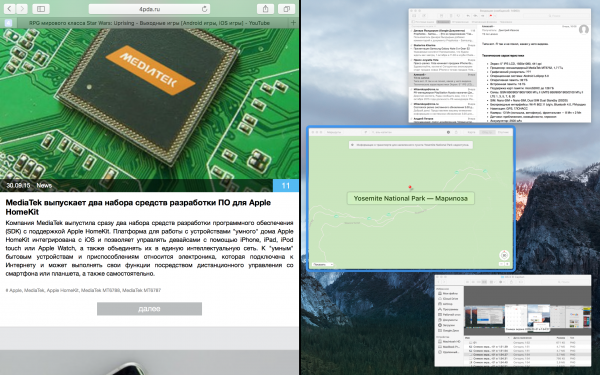The image size is (600, 375).
Task: Click the 4pda.ru address bar
Action: (x=149, y=9)
